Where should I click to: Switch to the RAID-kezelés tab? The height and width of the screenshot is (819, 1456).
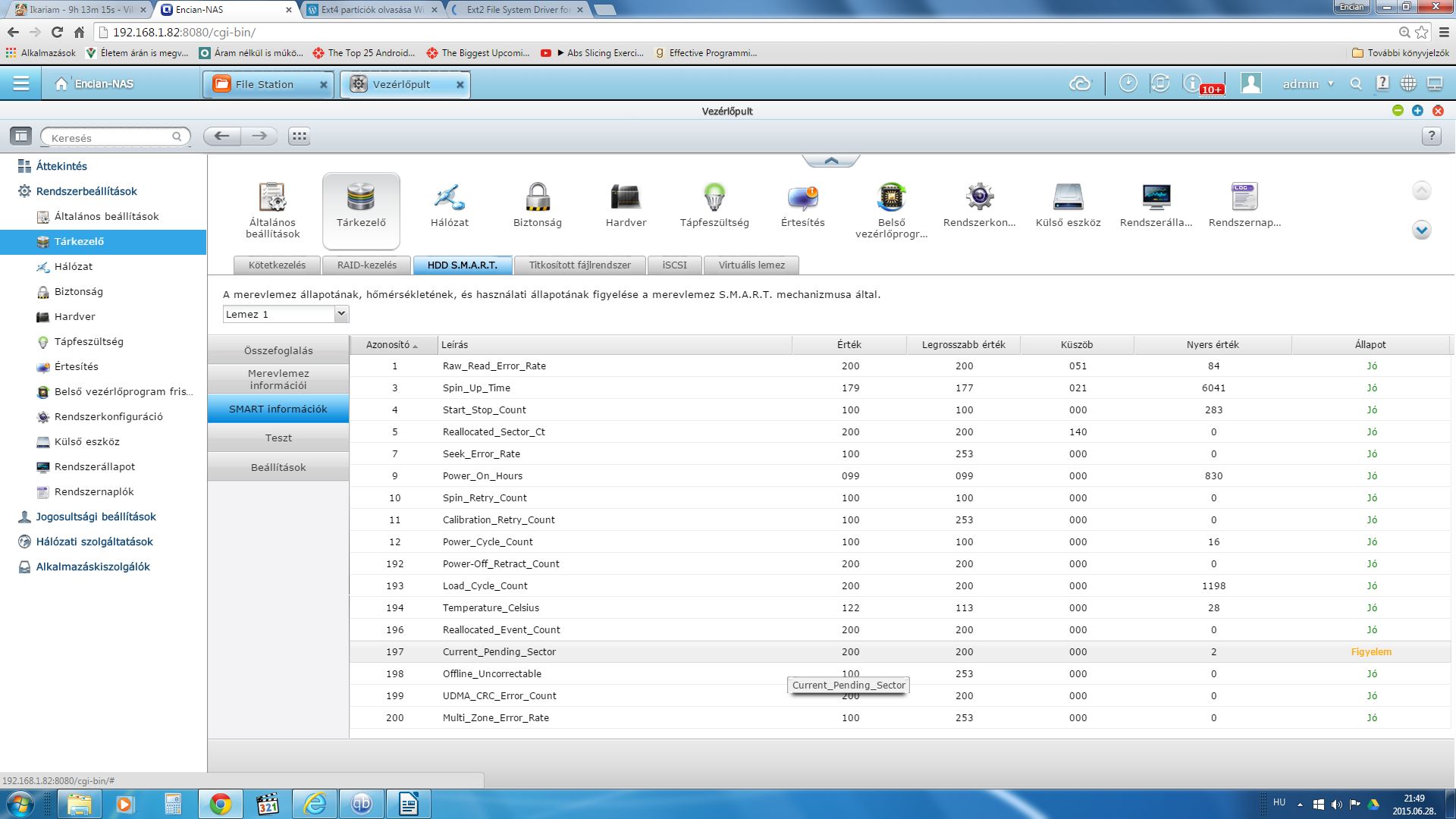(x=367, y=265)
